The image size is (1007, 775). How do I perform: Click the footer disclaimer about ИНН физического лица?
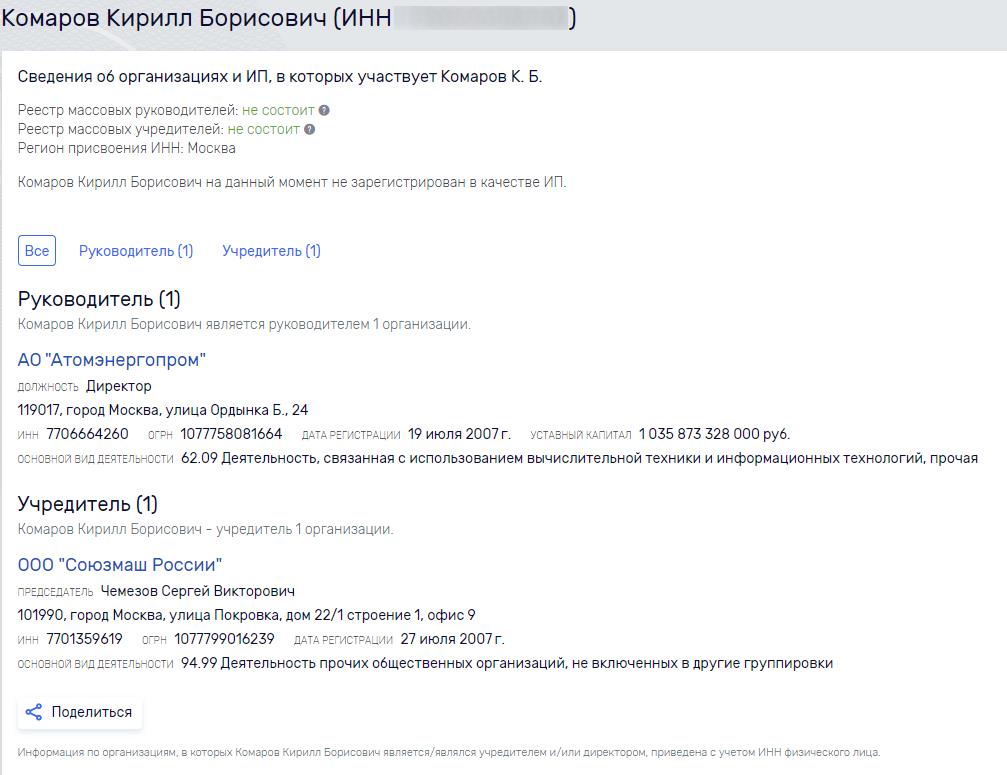coord(449,752)
